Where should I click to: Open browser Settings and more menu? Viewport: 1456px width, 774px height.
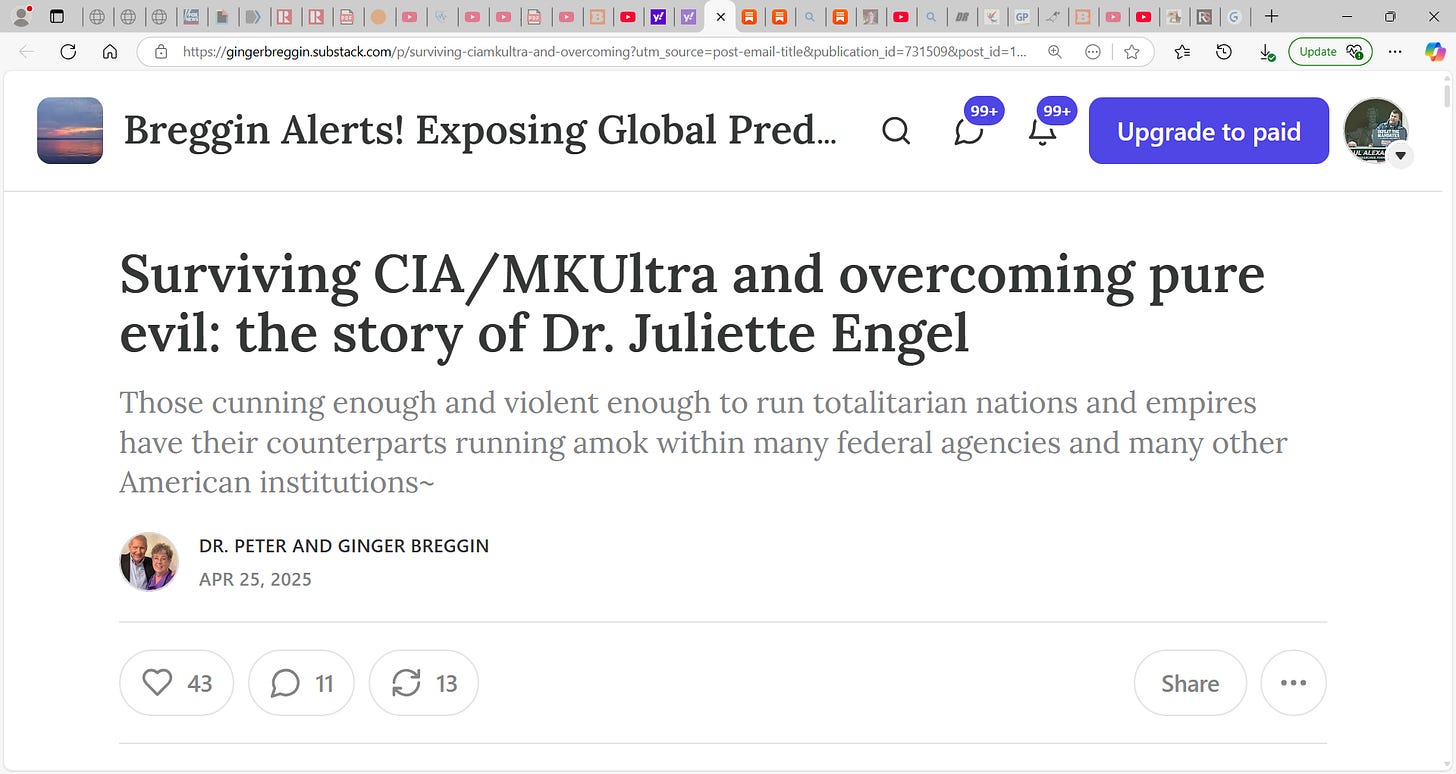1396,52
